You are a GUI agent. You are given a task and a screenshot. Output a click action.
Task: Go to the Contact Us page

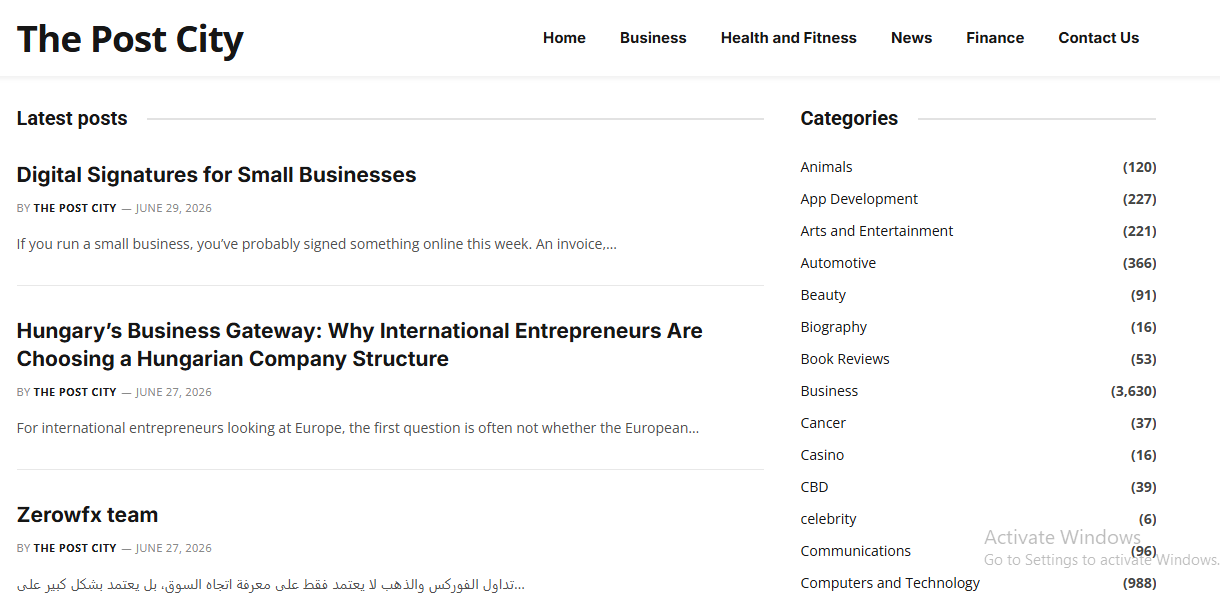click(1099, 38)
